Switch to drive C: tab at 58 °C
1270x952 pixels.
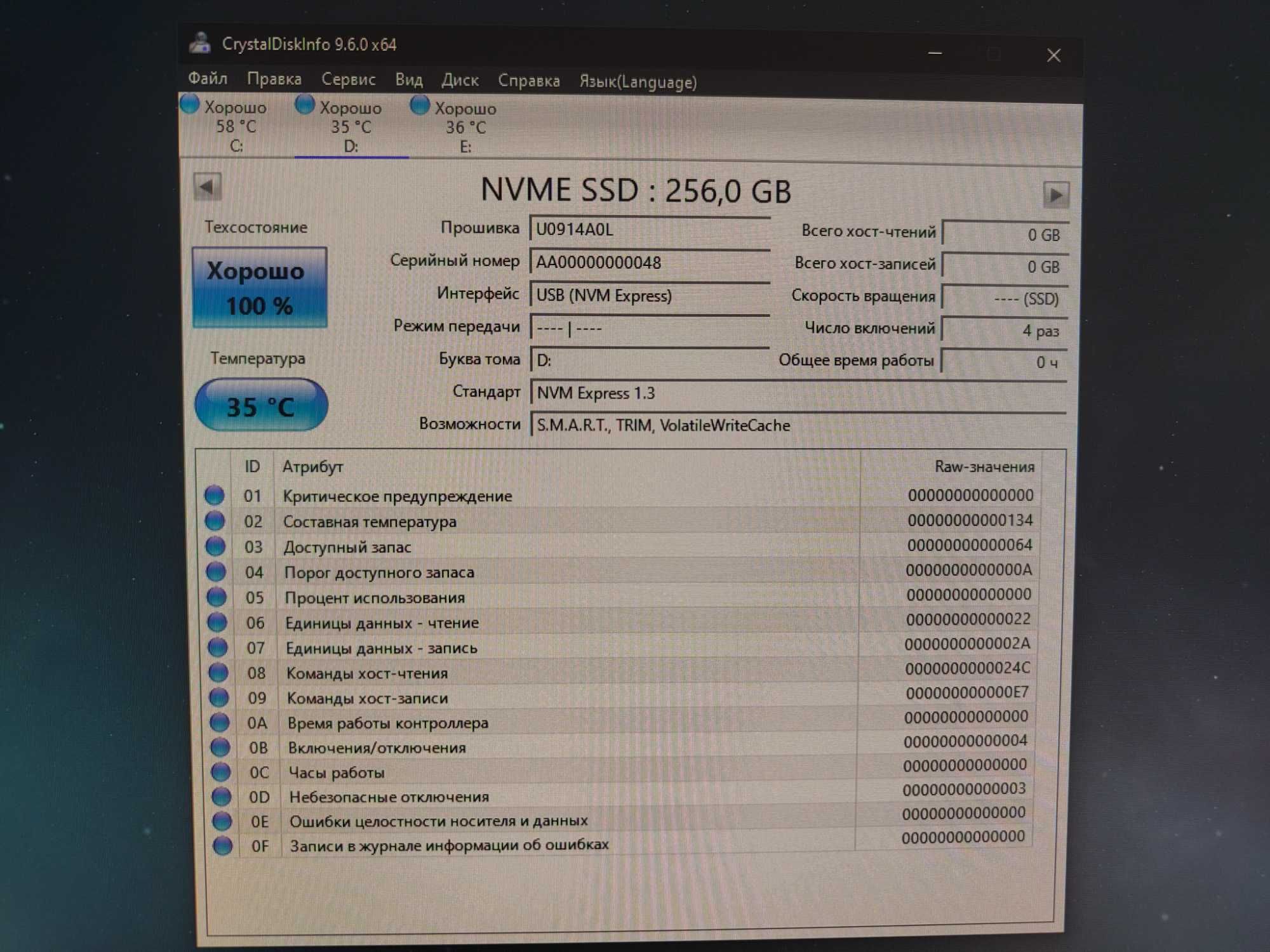pyautogui.click(x=235, y=126)
